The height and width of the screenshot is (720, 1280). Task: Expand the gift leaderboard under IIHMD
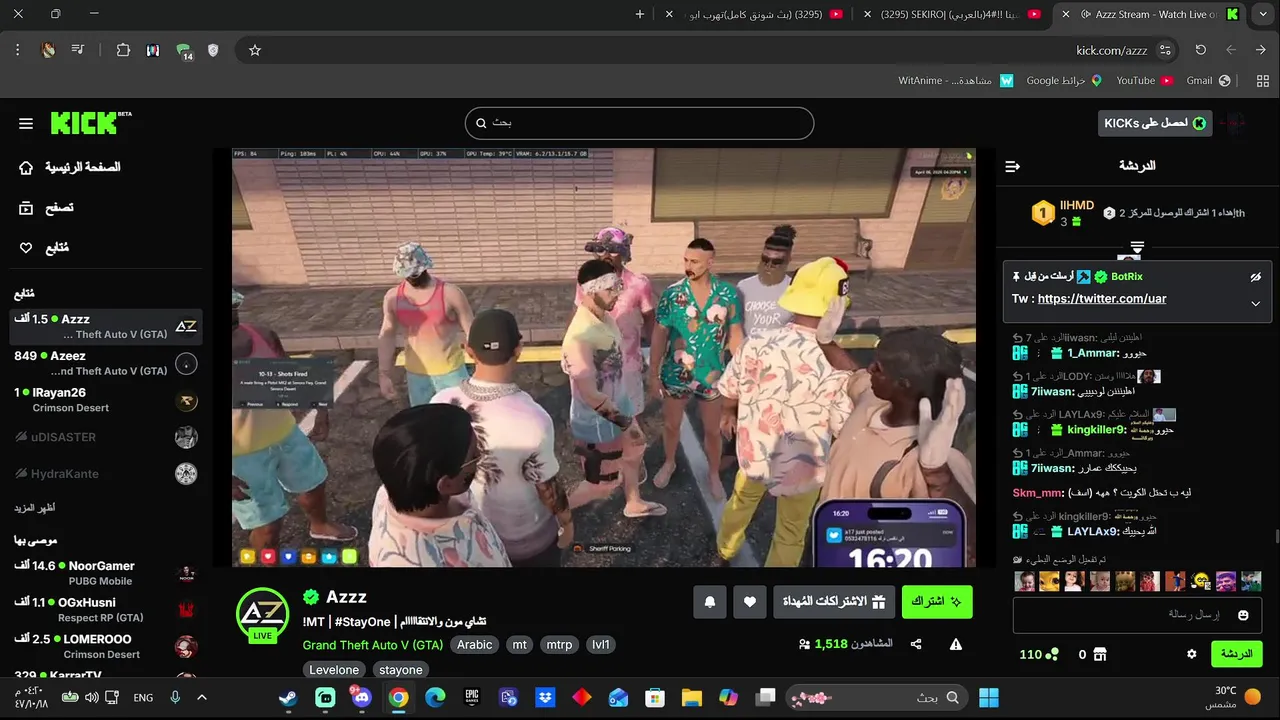coord(1137,247)
